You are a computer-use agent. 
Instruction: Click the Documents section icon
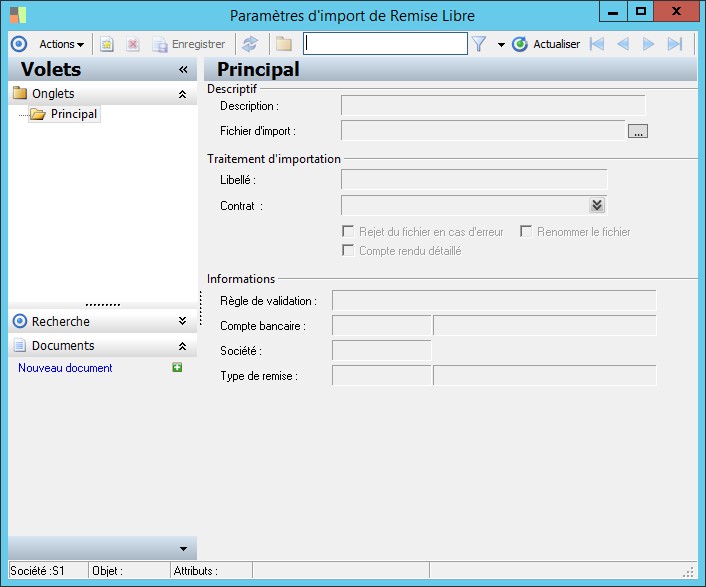[20, 345]
